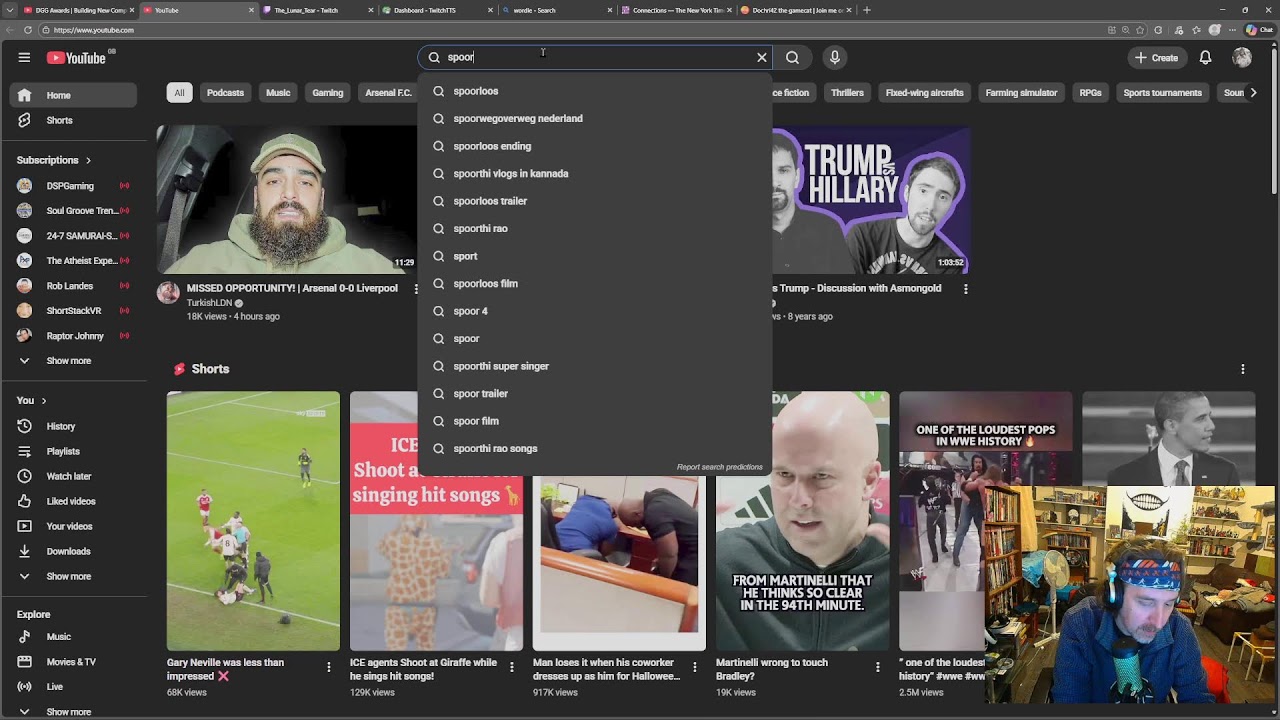1280x720 pixels.
Task: Open the You section heading
Action: tap(32, 401)
